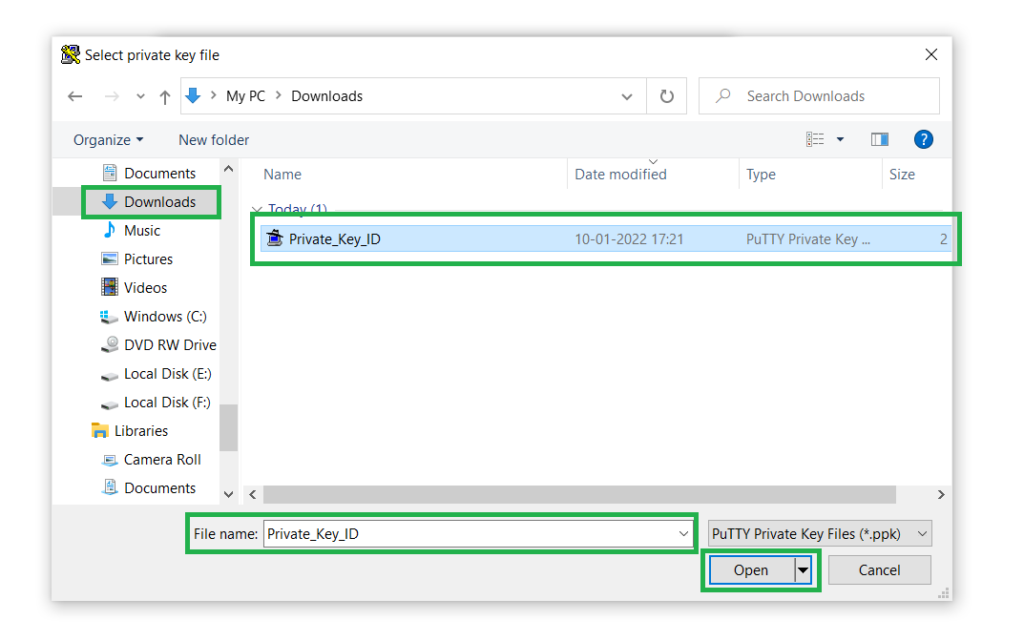Screen dimensions: 1024x641
Task: Expand the file type filter dropdown
Action: tap(819, 534)
